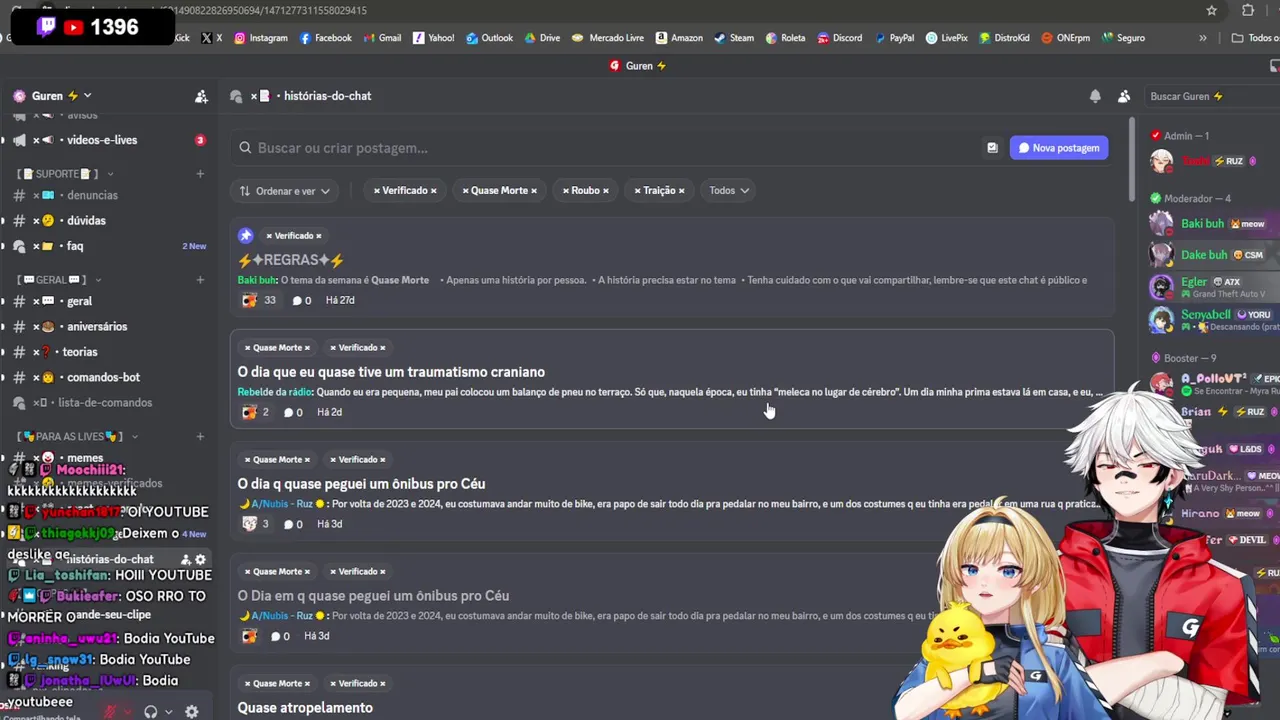Open the Discord bookmark
The image size is (1280, 720).
point(840,38)
